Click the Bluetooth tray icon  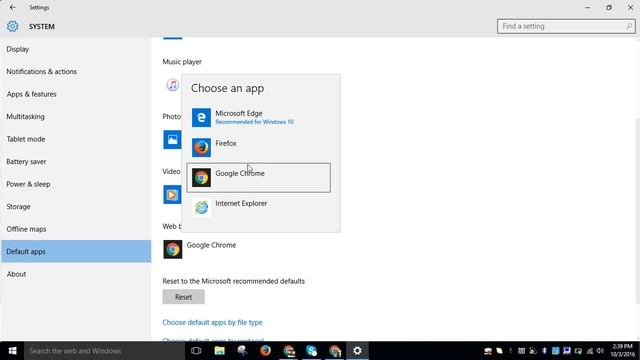[x=544, y=351]
